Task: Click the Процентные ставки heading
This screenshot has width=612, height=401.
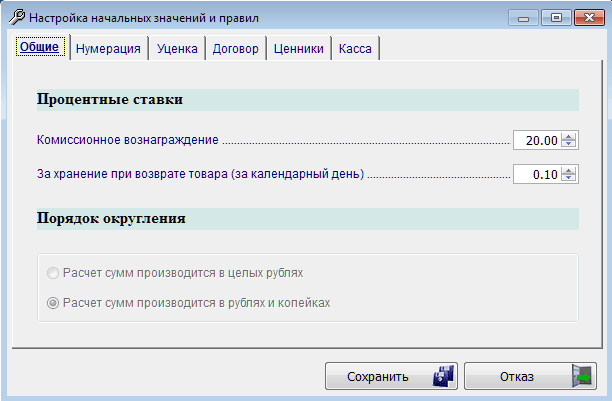Action: point(110,100)
